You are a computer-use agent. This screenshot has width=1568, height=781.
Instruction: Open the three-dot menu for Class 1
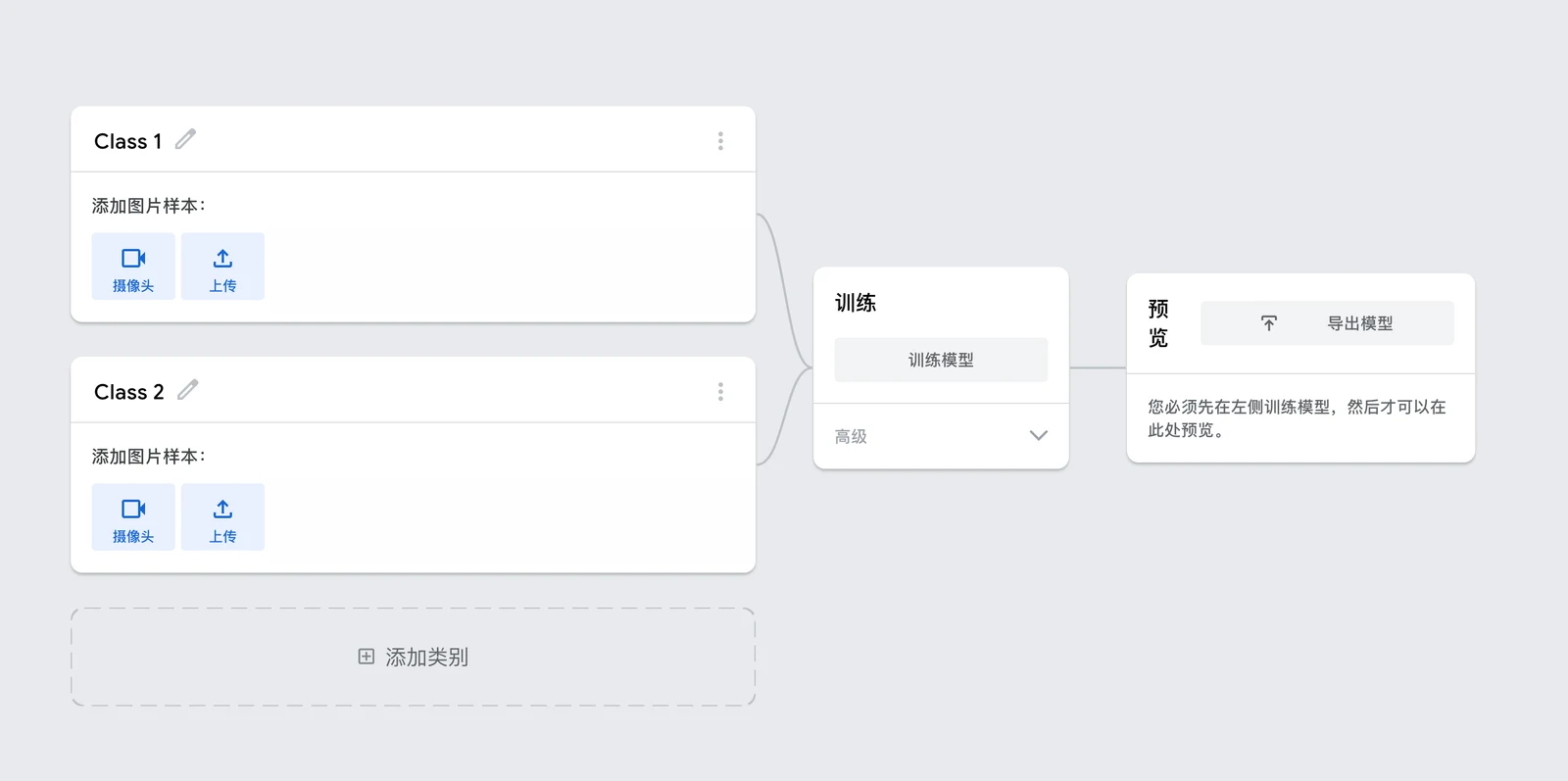point(720,141)
